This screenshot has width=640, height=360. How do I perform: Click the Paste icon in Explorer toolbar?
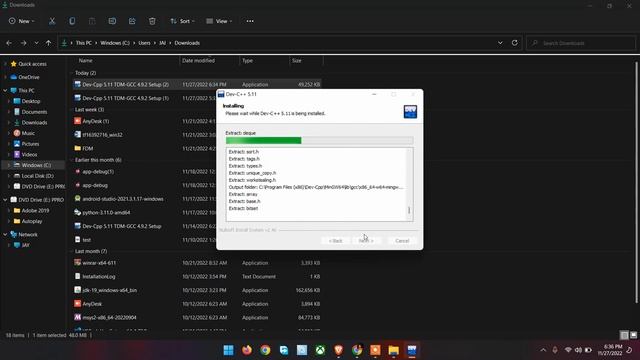92,21
